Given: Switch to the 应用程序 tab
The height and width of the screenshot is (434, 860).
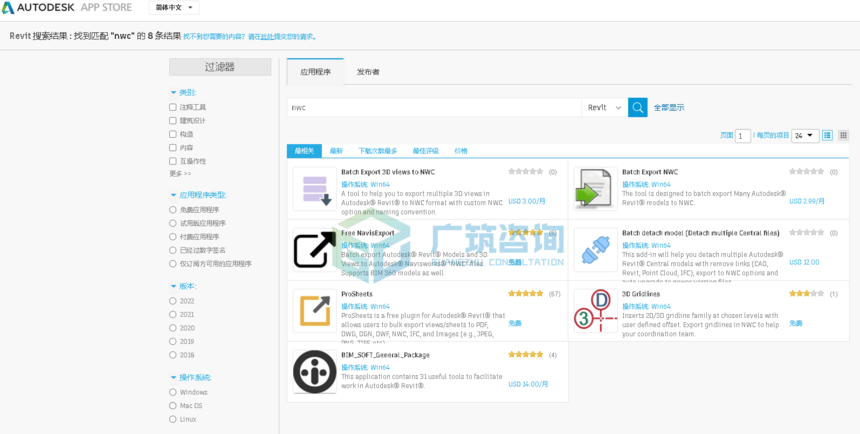Looking at the screenshot, I should (315, 72).
